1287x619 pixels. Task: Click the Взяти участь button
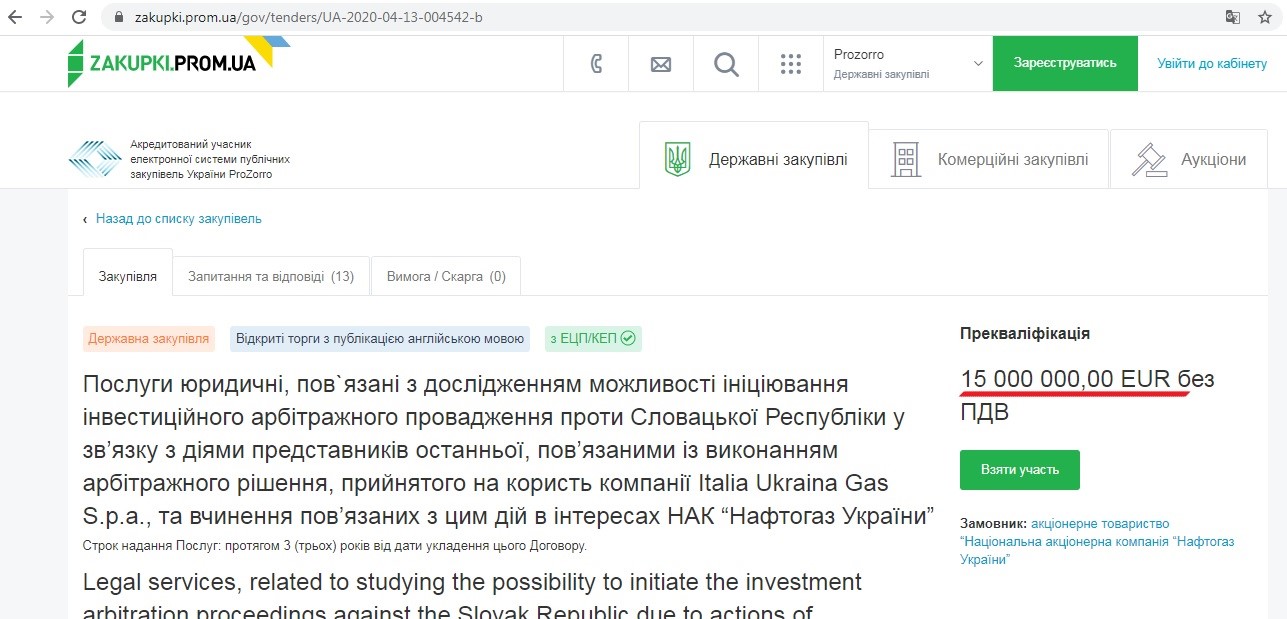1019,469
